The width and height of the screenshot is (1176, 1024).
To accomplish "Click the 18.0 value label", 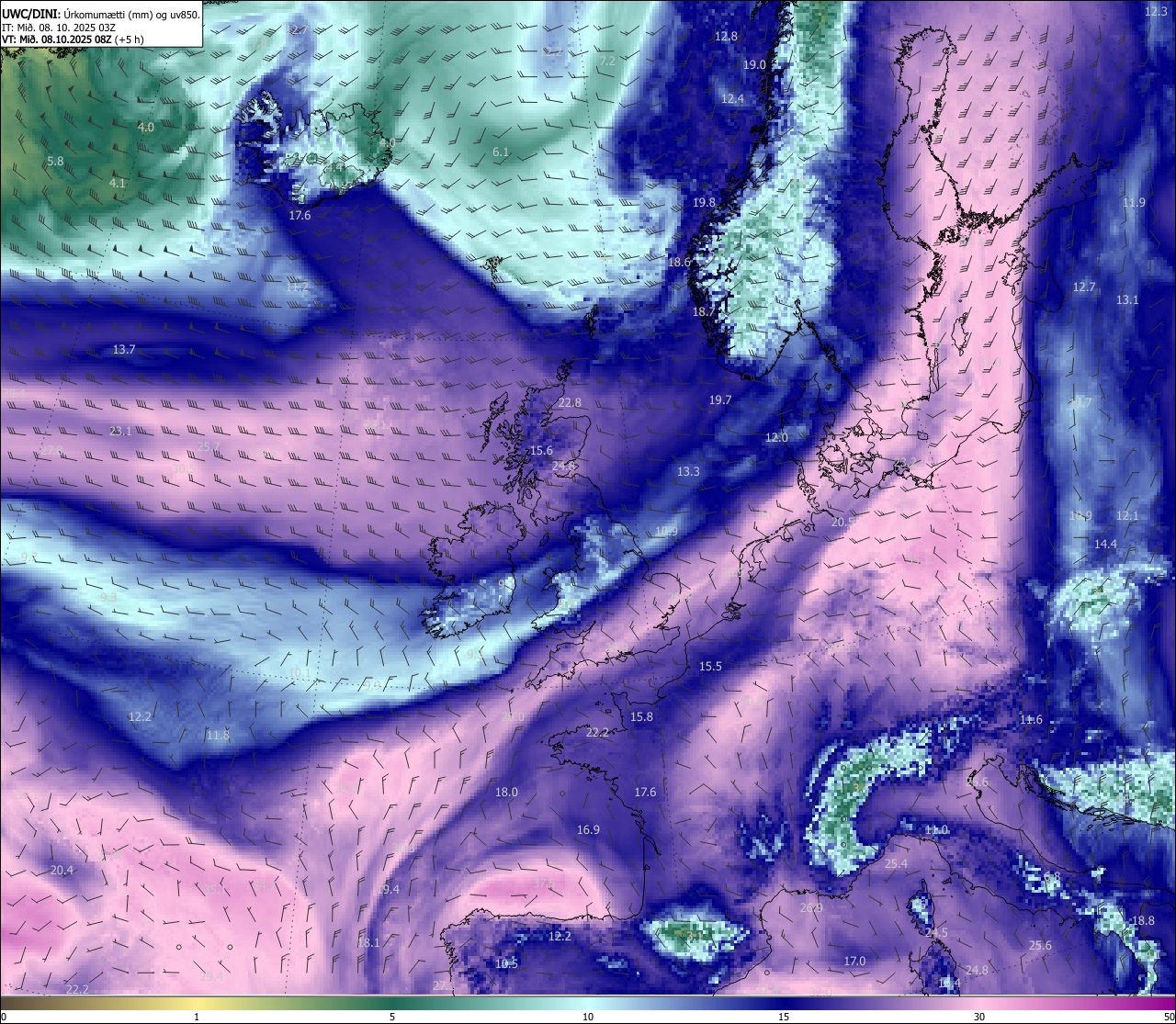I will (506, 792).
